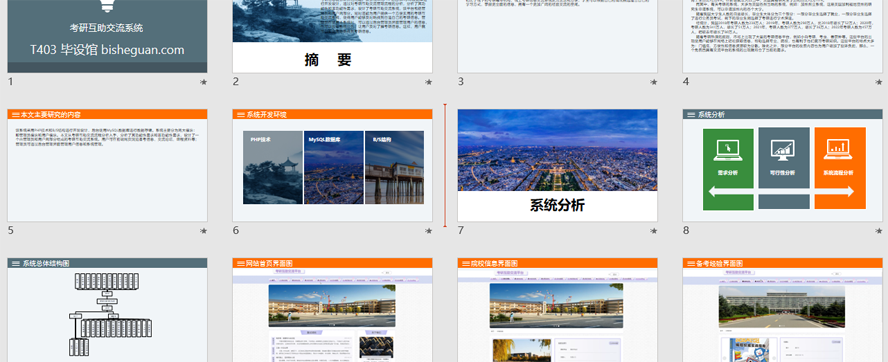
Task: Click the transition star icon under slide 6
Action: 429,231
